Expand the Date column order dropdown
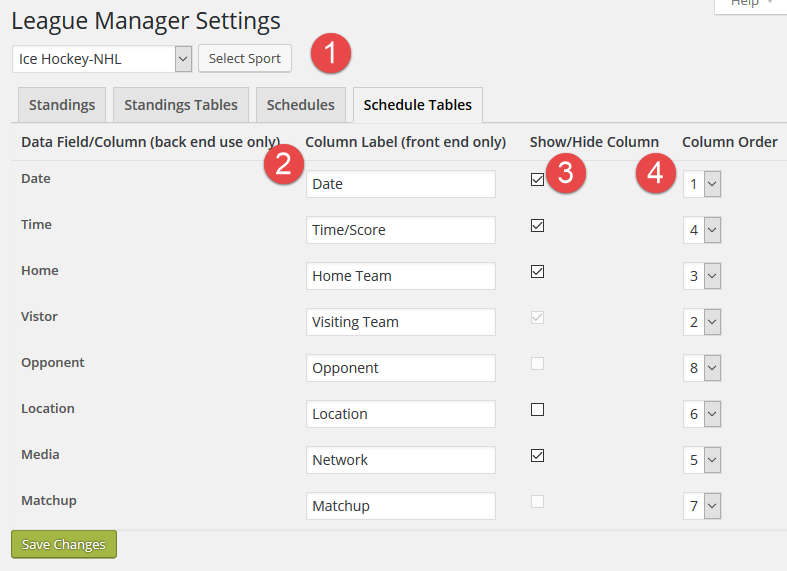The width and height of the screenshot is (787, 571). pyautogui.click(x=702, y=184)
